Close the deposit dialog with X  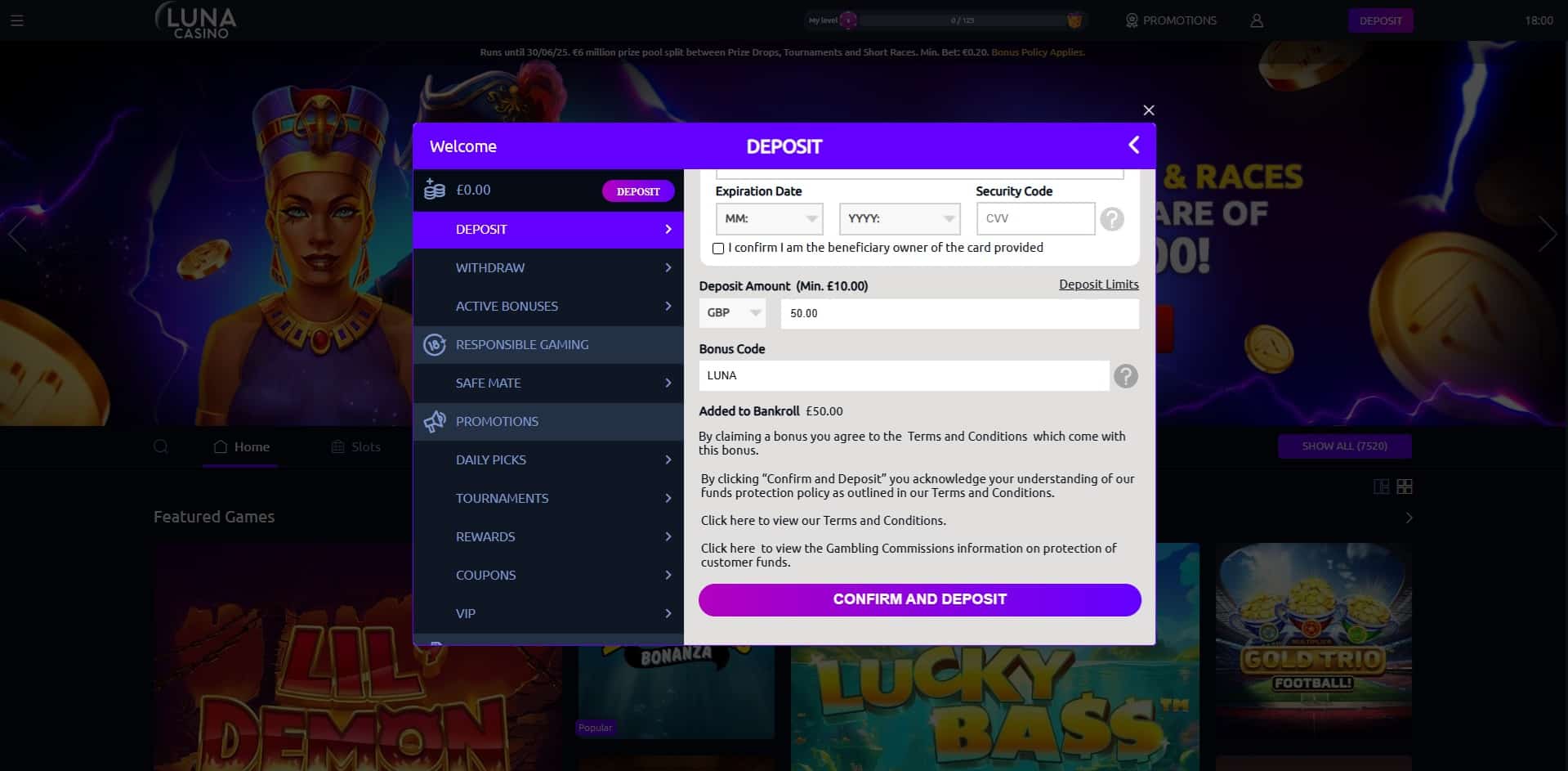[x=1149, y=110]
